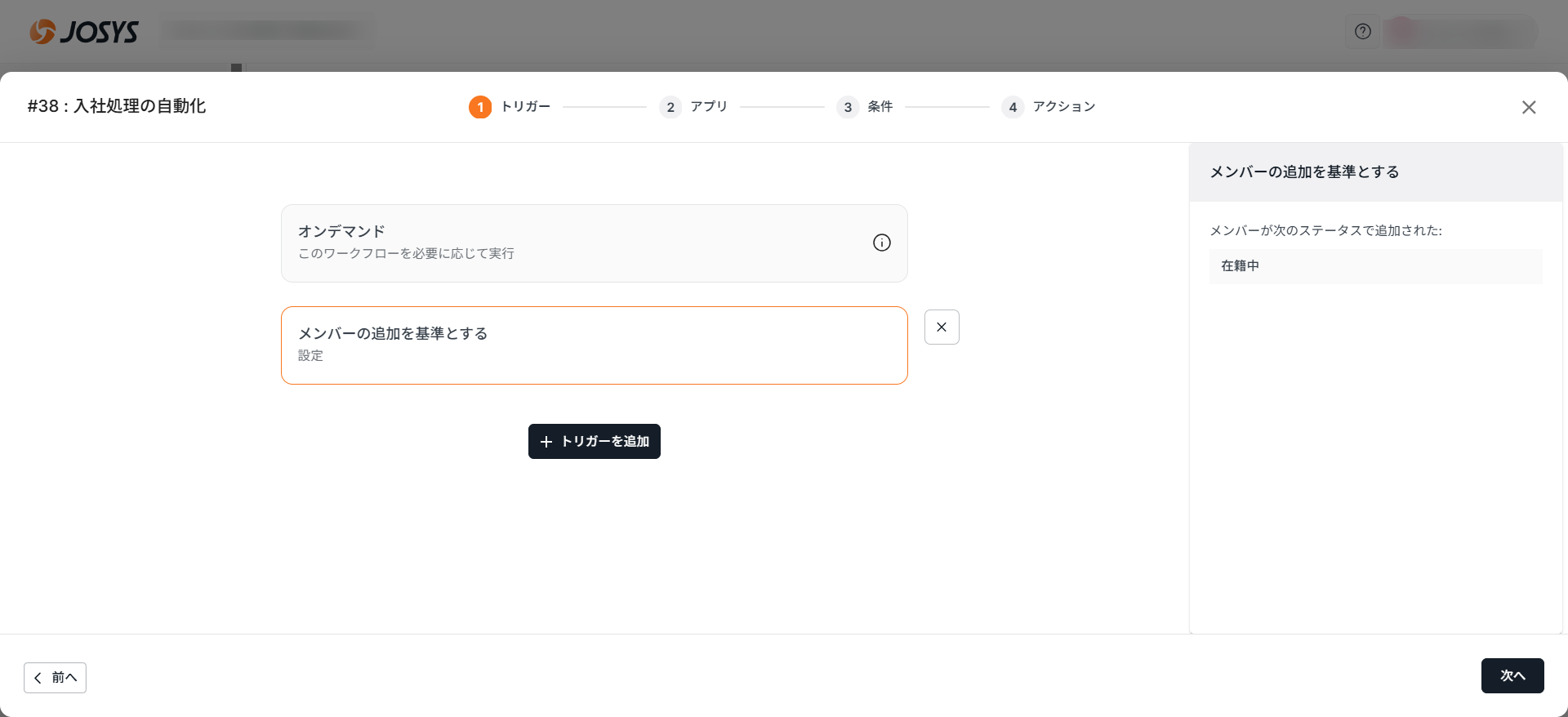Click the side panel header メンバーの追加を基準とする
This screenshot has width=1568, height=717.
tap(1304, 172)
